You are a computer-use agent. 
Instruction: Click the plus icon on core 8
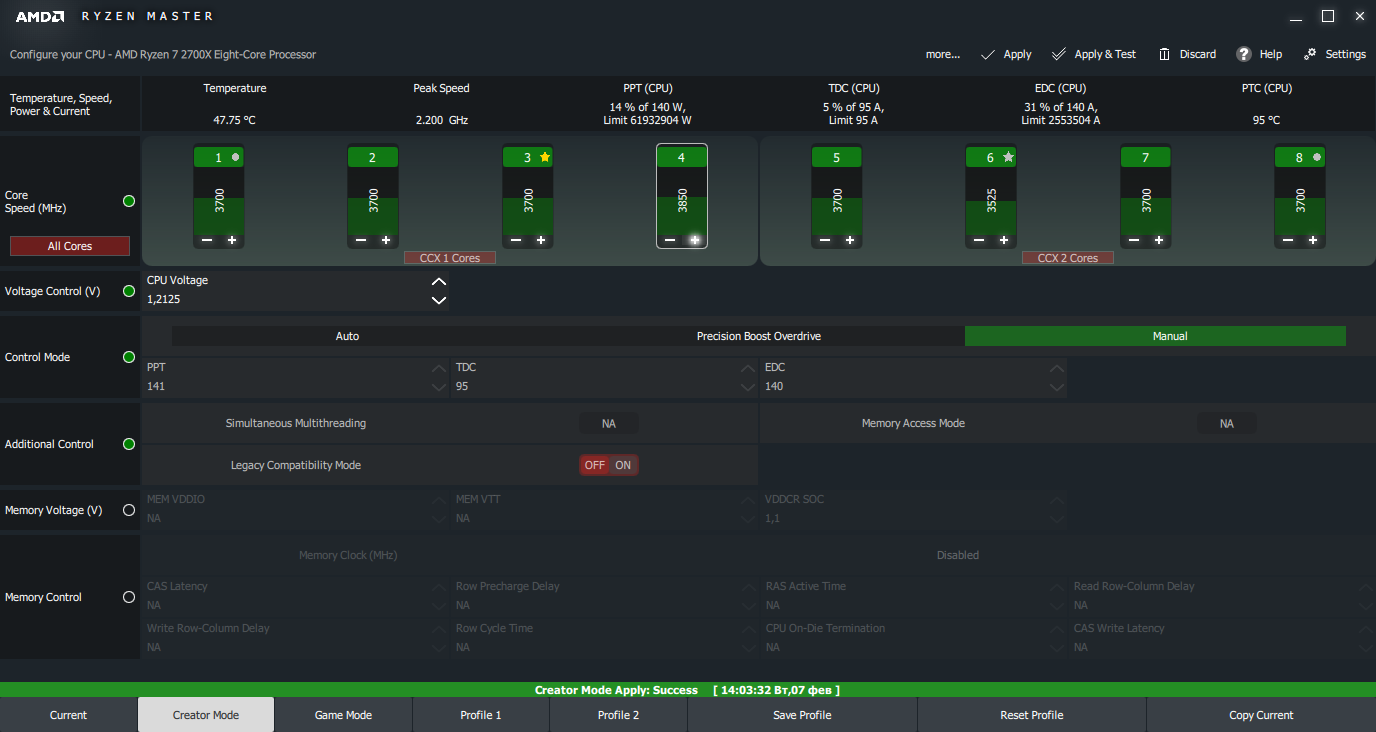(1313, 240)
